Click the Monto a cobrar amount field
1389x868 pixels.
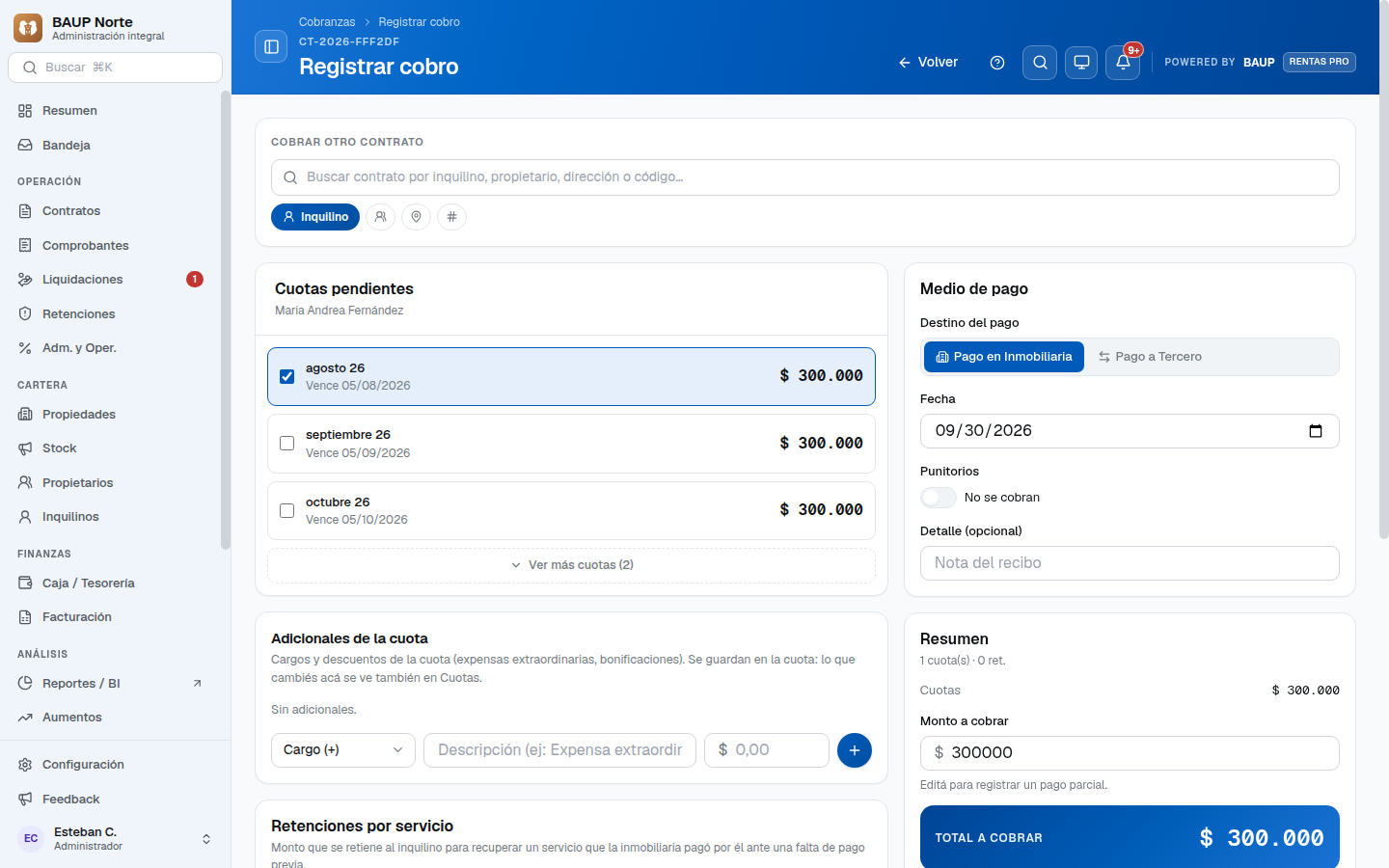1130,753
